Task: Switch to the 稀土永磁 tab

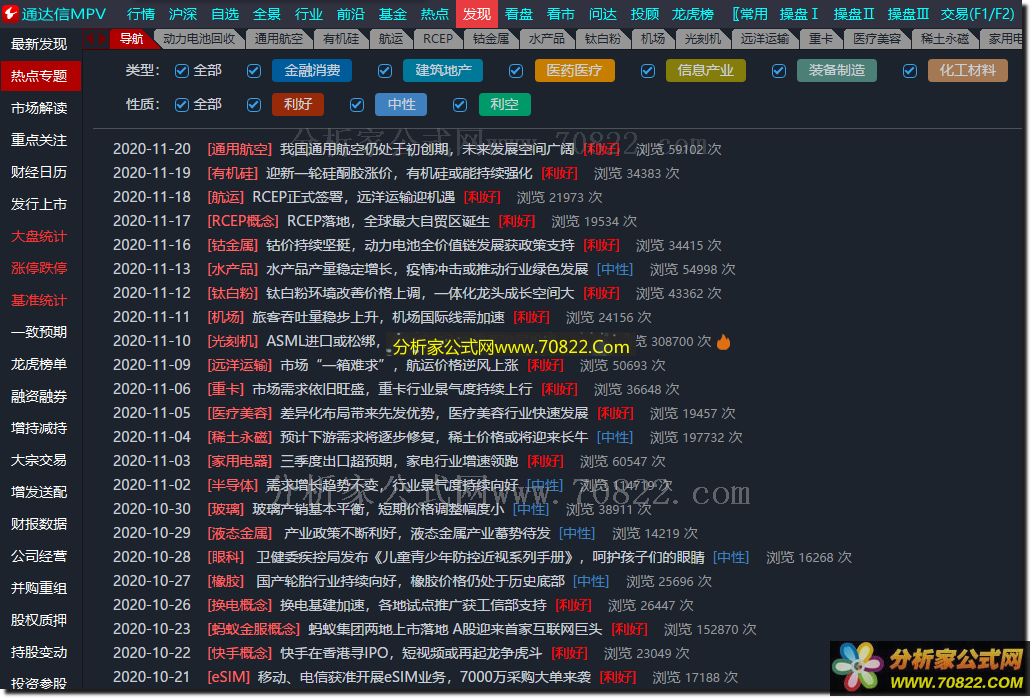Action: pyautogui.click(x=944, y=39)
